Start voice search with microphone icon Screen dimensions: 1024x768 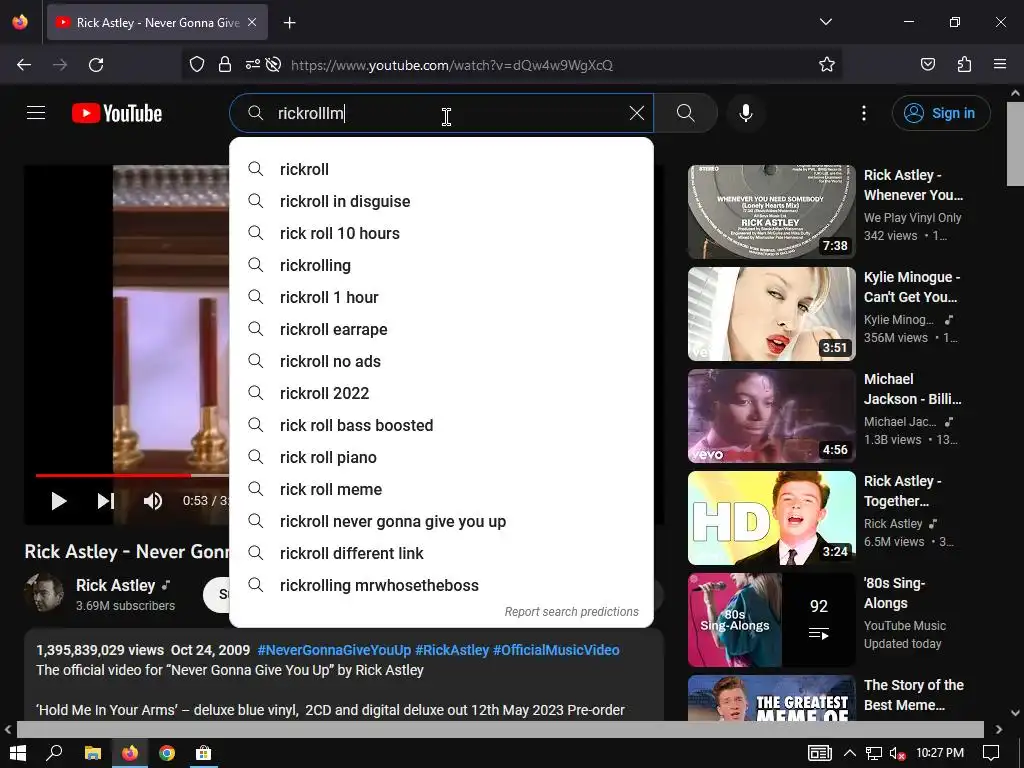coord(746,113)
